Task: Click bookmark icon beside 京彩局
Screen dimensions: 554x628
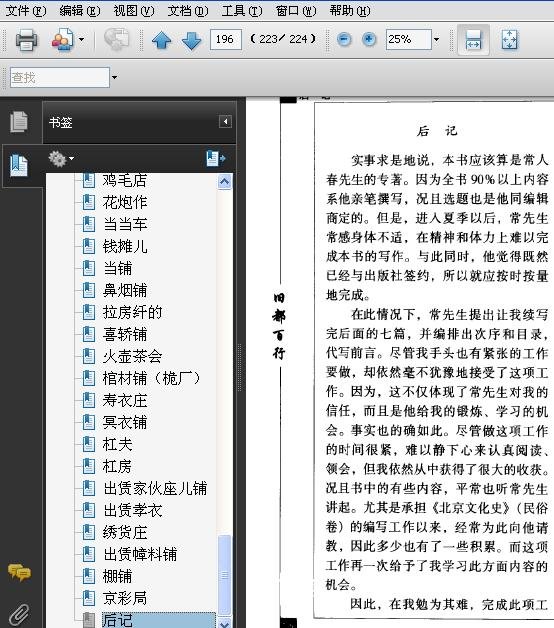Action: pos(89,598)
